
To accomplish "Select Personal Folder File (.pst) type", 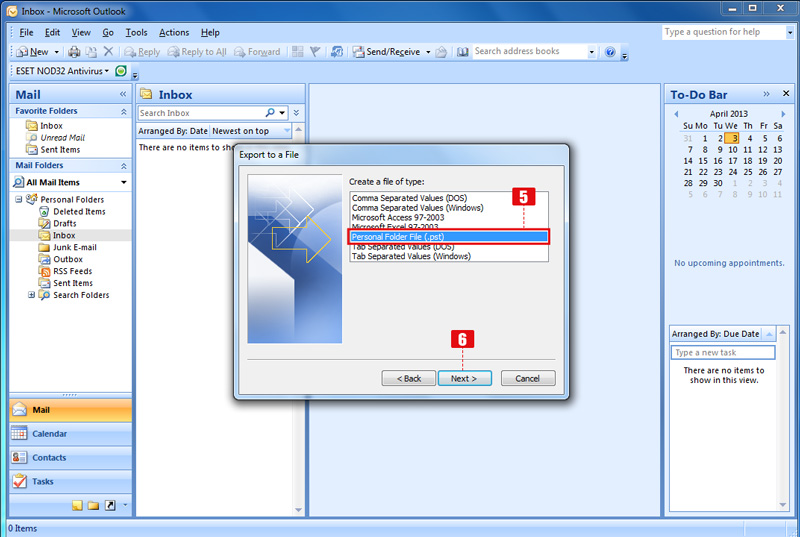I will (448, 237).
